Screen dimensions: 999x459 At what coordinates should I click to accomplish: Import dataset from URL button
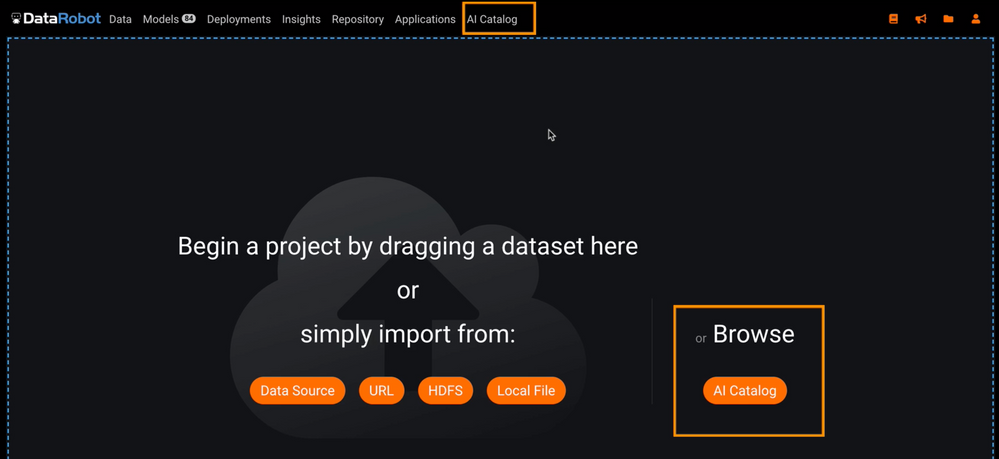point(382,391)
